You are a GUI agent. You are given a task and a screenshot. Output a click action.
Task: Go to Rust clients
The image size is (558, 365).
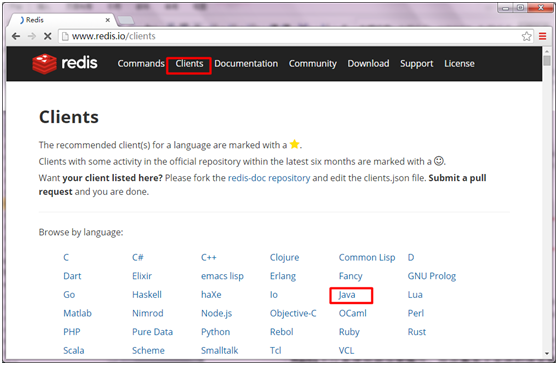tap(417, 332)
